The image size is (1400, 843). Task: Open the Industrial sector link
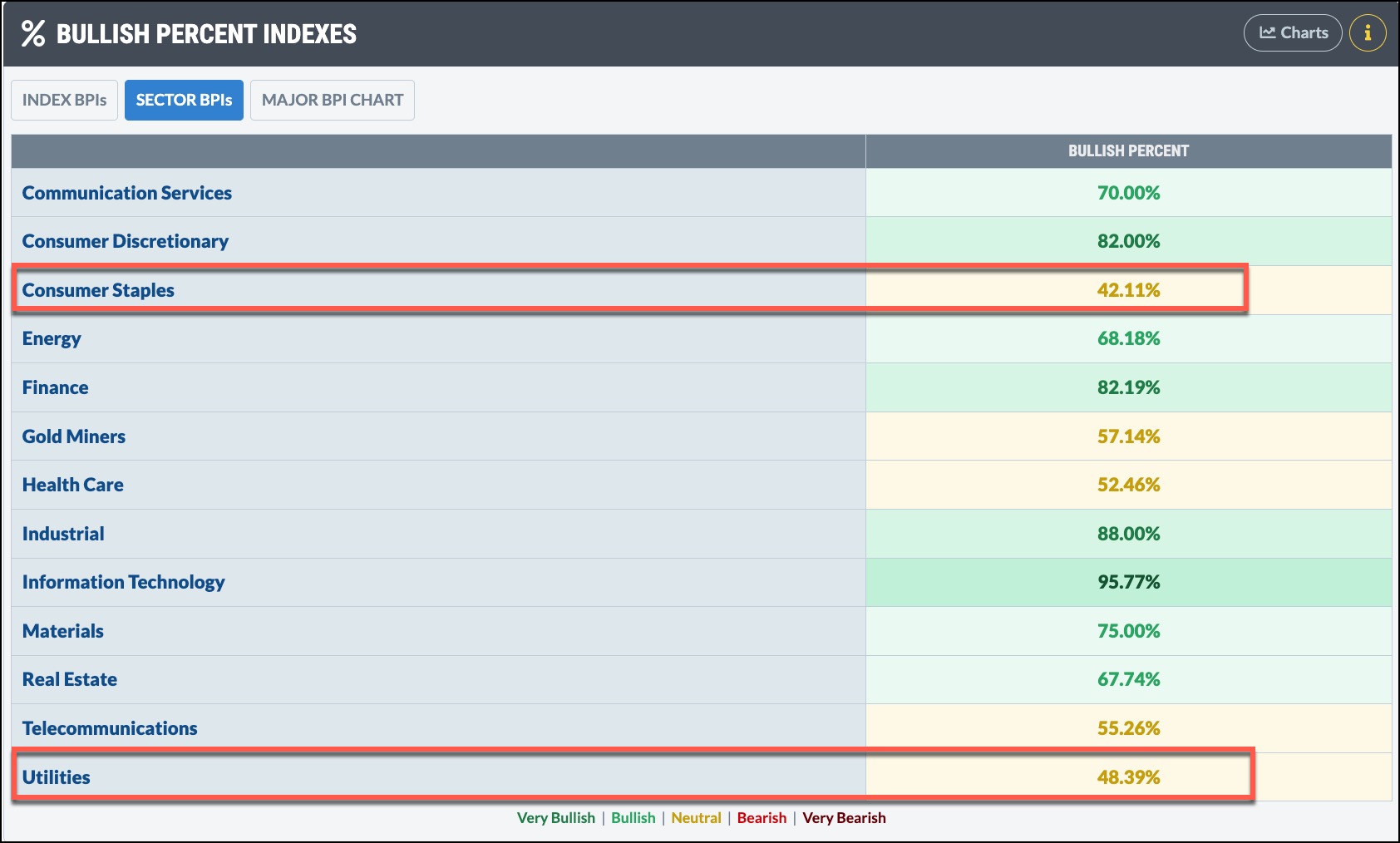coord(63,534)
